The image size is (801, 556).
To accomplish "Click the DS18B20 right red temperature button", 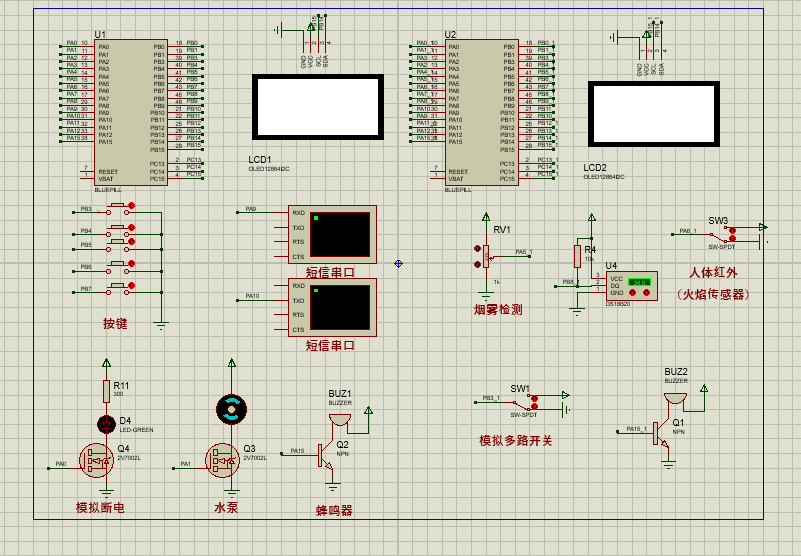I will pyautogui.click(x=646, y=292).
